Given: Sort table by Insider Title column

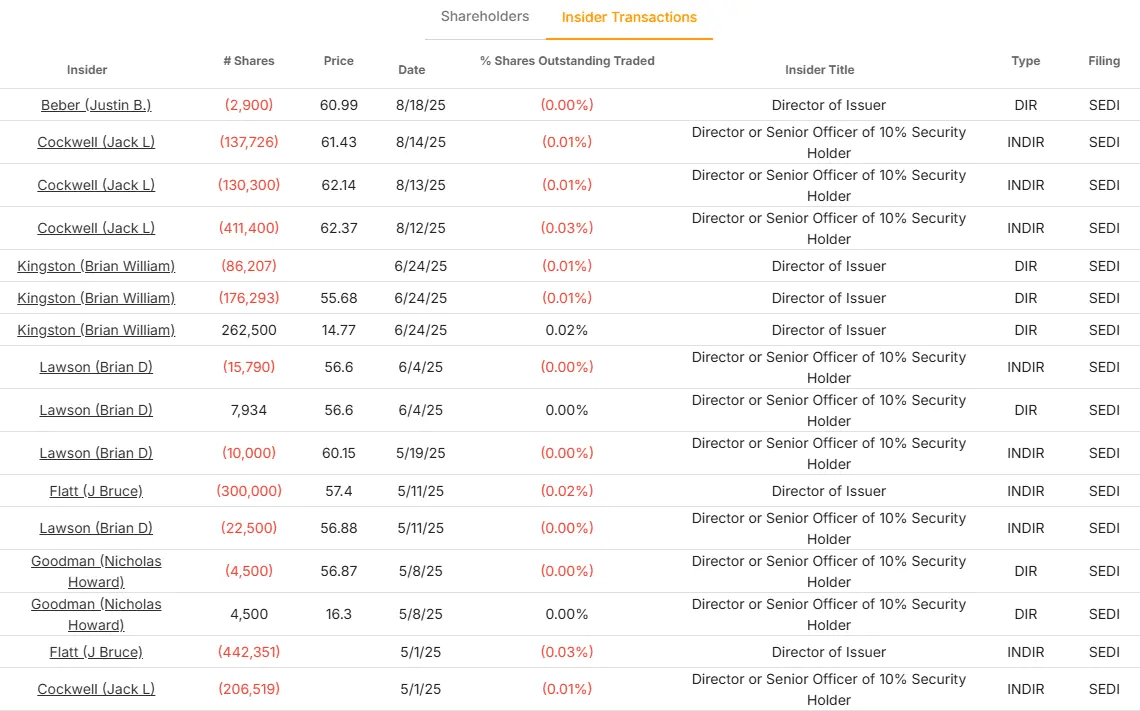Looking at the screenshot, I should point(820,70).
